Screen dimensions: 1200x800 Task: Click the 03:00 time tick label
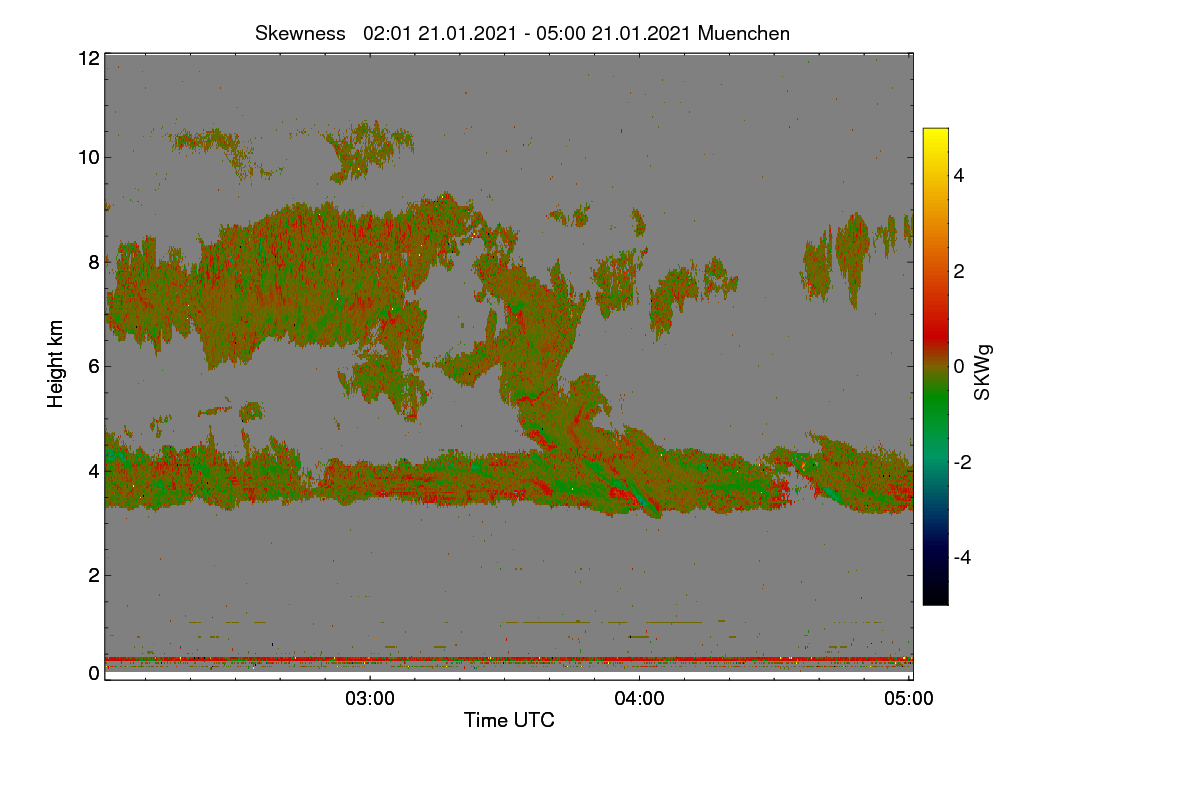point(370,699)
